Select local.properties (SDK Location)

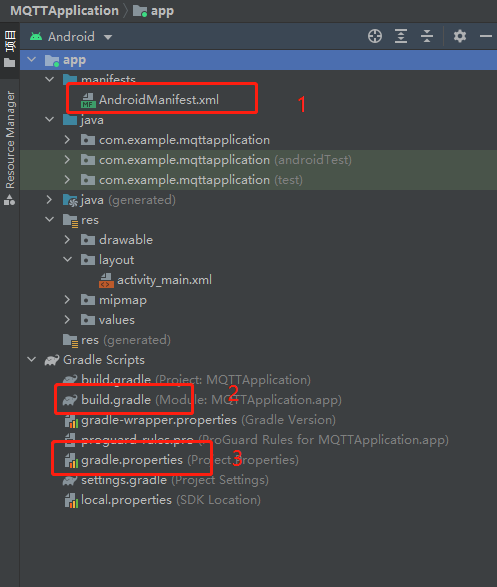tap(171, 500)
